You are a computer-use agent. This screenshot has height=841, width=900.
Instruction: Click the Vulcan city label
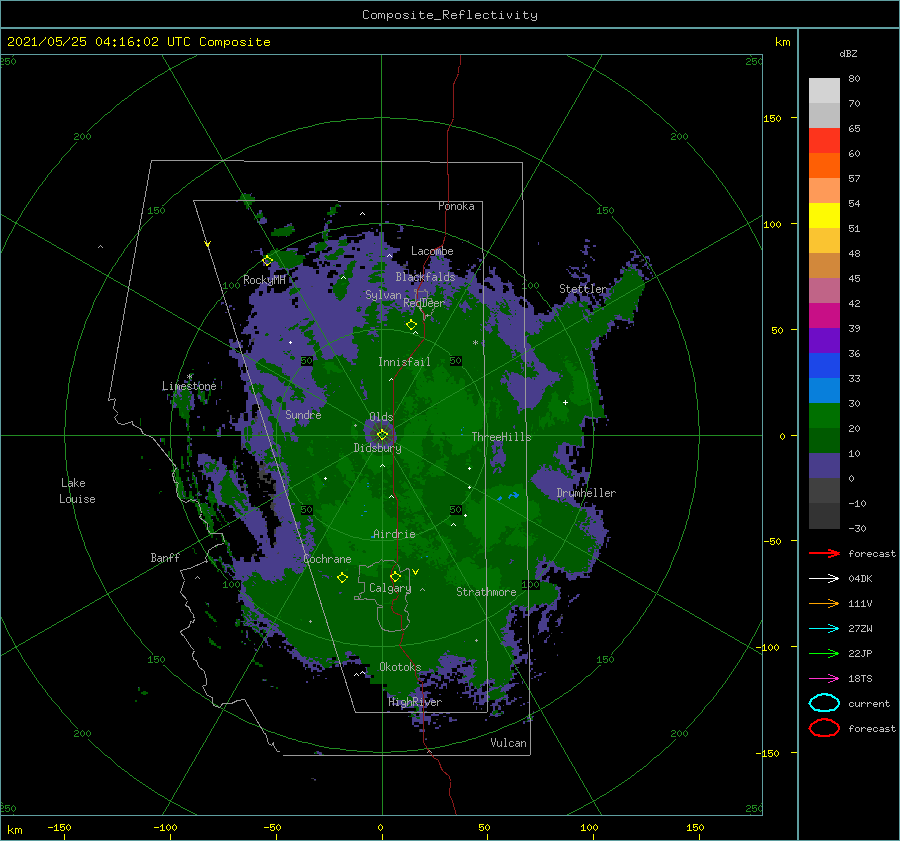pos(508,743)
